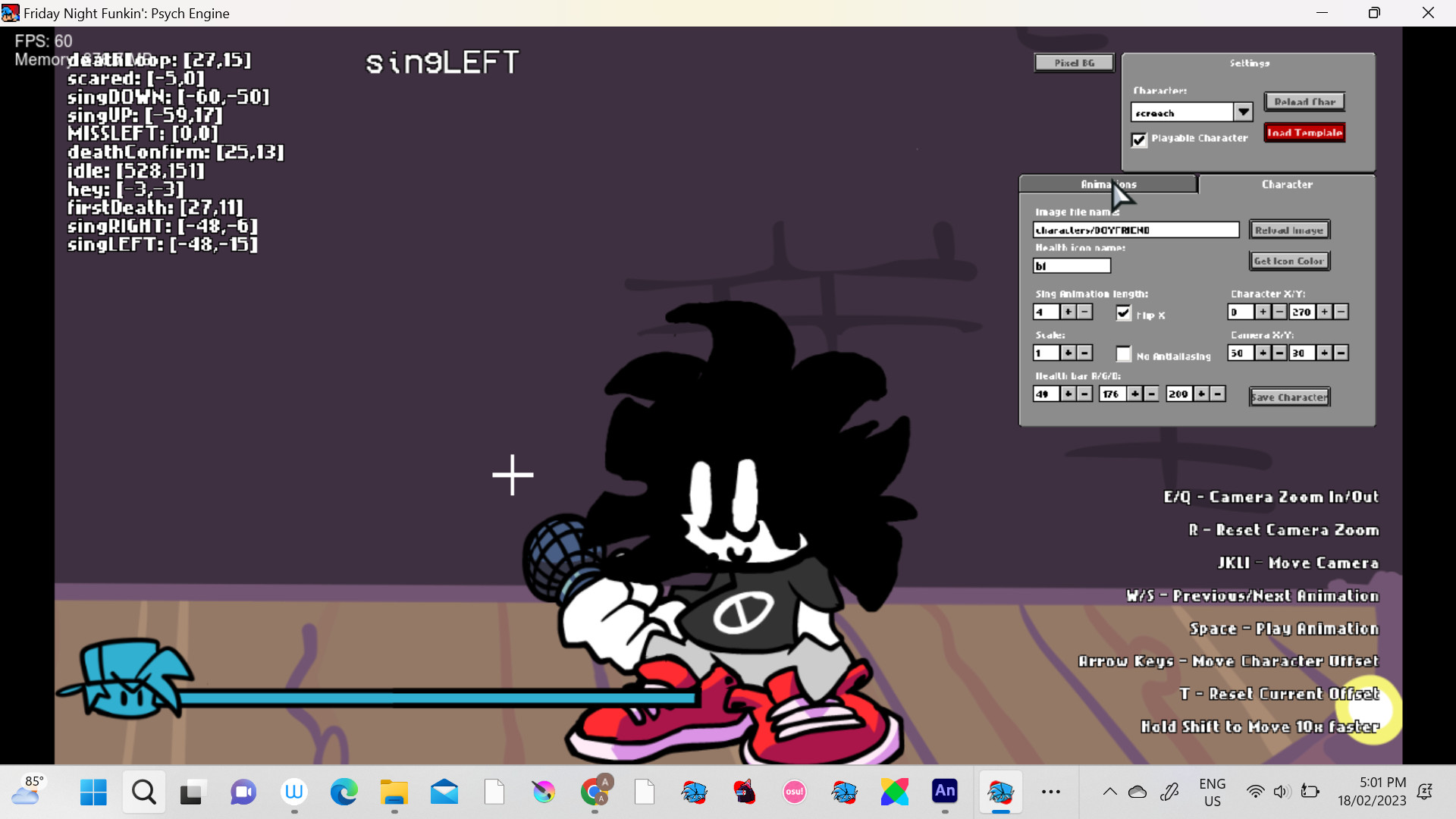The width and height of the screenshot is (1456, 819).
Task: Click the Friday Night Funkin' taskbar icon
Action: pyautogui.click(x=1001, y=792)
